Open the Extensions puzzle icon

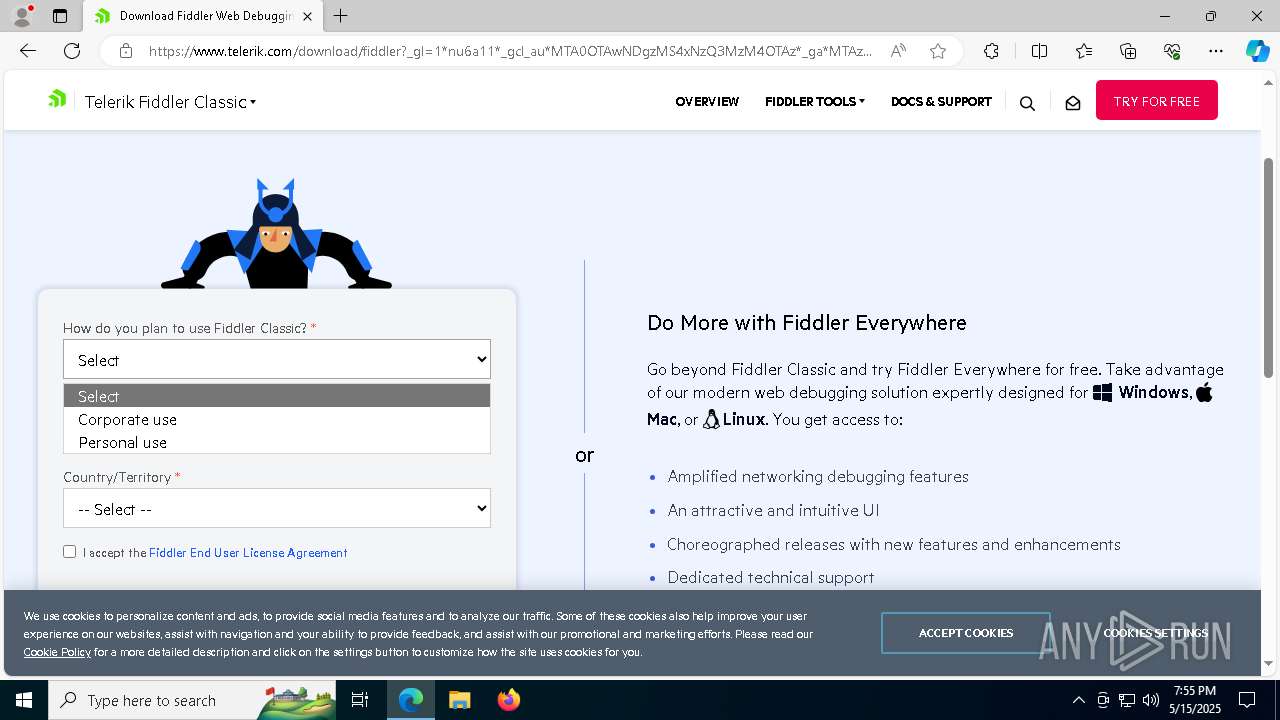tap(991, 51)
